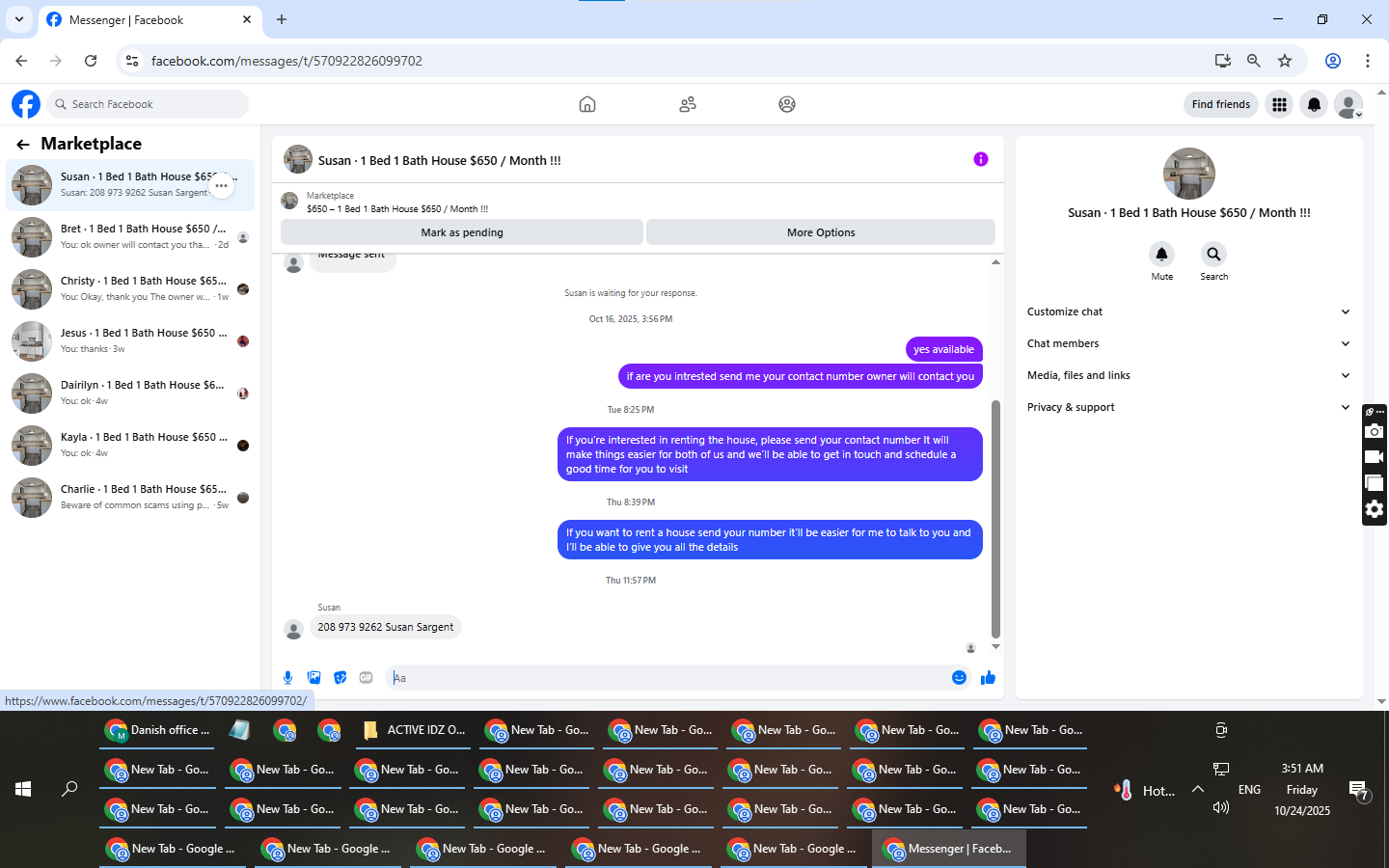Open Chrome three-dot menu
The width and height of the screenshot is (1389, 868).
pos(1368,61)
